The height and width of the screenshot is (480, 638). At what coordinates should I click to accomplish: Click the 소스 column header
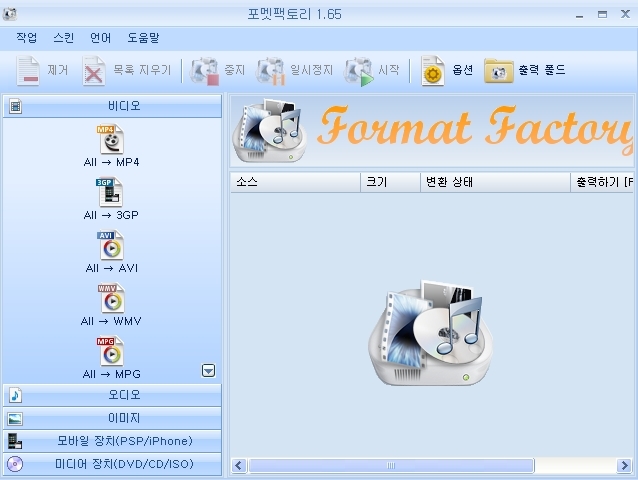295,182
